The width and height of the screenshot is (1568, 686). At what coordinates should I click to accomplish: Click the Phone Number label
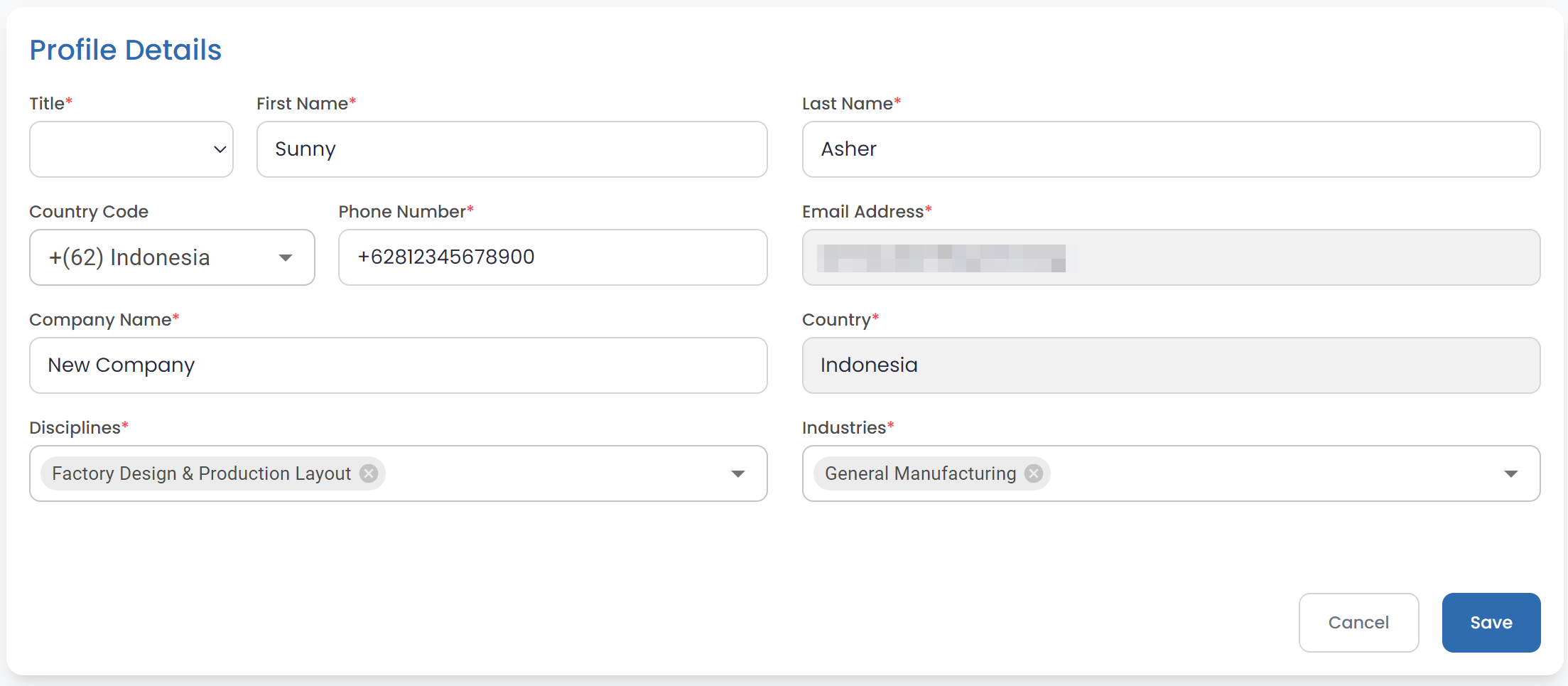[x=401, y=212]
